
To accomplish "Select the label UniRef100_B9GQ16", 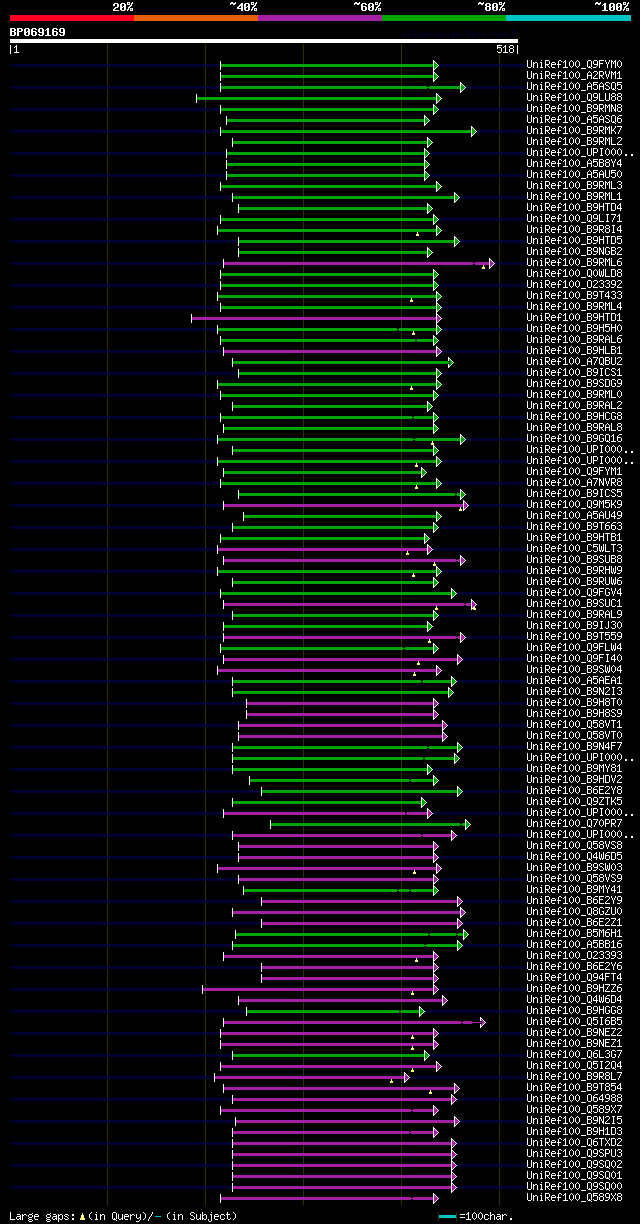I will [574, 438].
